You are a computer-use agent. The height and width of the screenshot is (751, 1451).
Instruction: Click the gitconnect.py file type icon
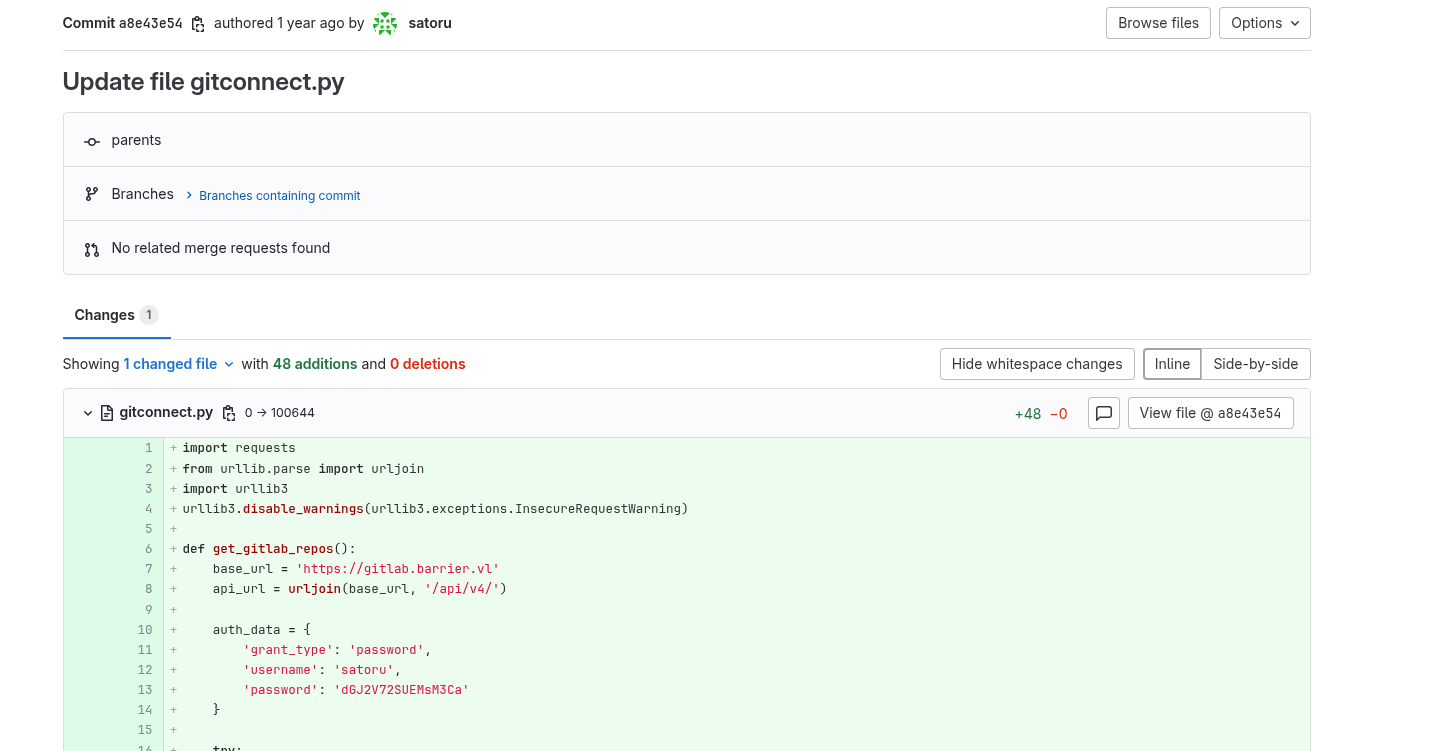click(x=107, y=413)
